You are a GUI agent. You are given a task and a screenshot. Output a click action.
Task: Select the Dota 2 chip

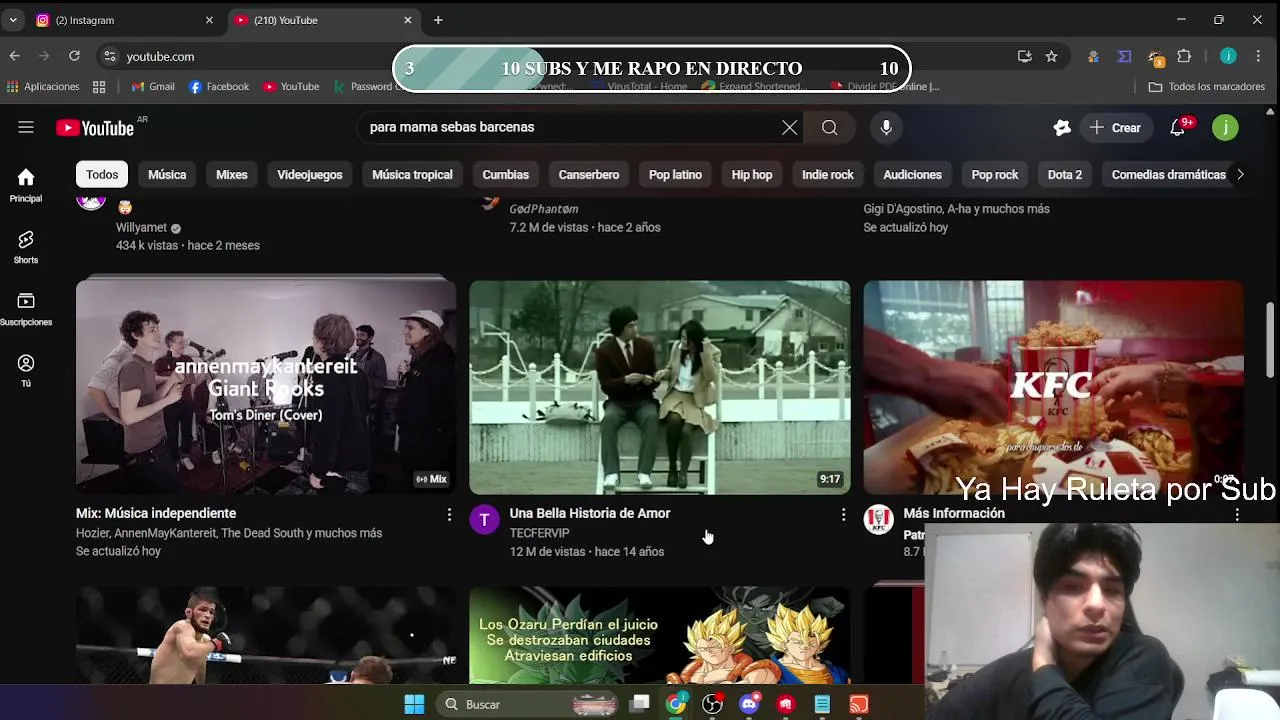1065,174
